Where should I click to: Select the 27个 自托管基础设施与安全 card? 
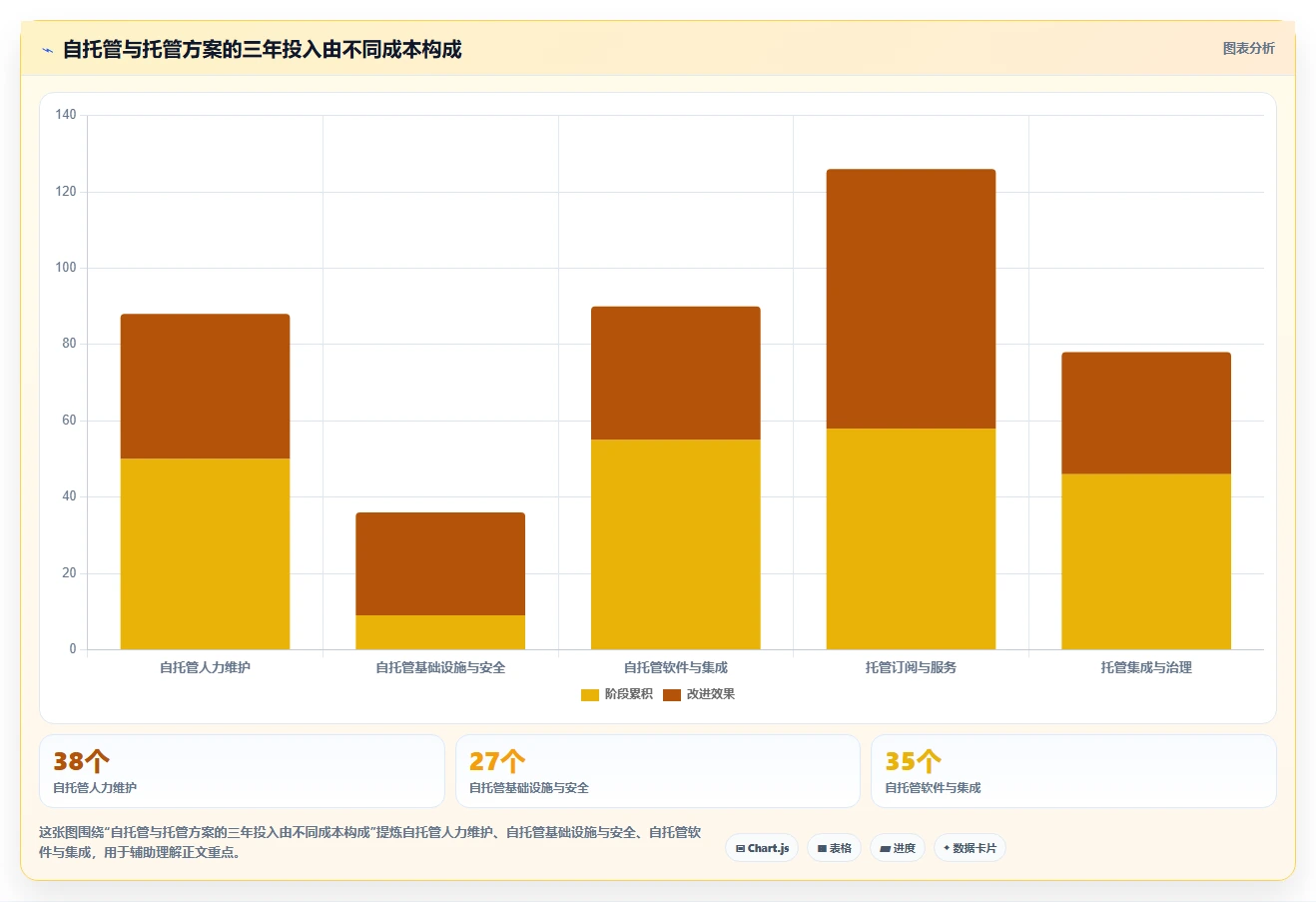pyautogui.click(x=657, y=771)
